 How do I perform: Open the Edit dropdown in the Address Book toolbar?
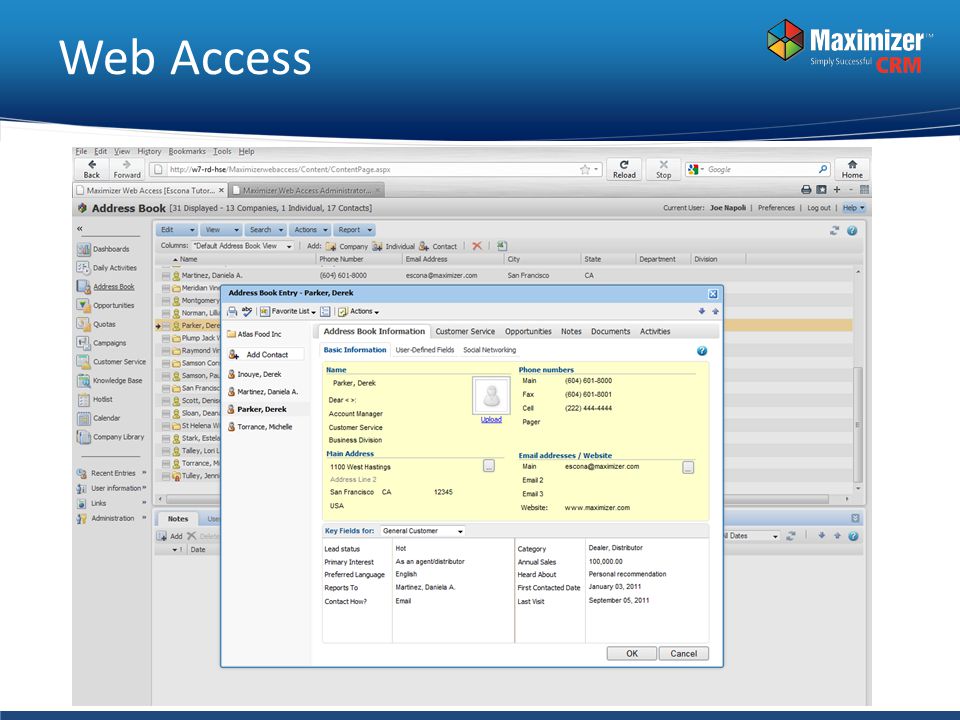177,230
